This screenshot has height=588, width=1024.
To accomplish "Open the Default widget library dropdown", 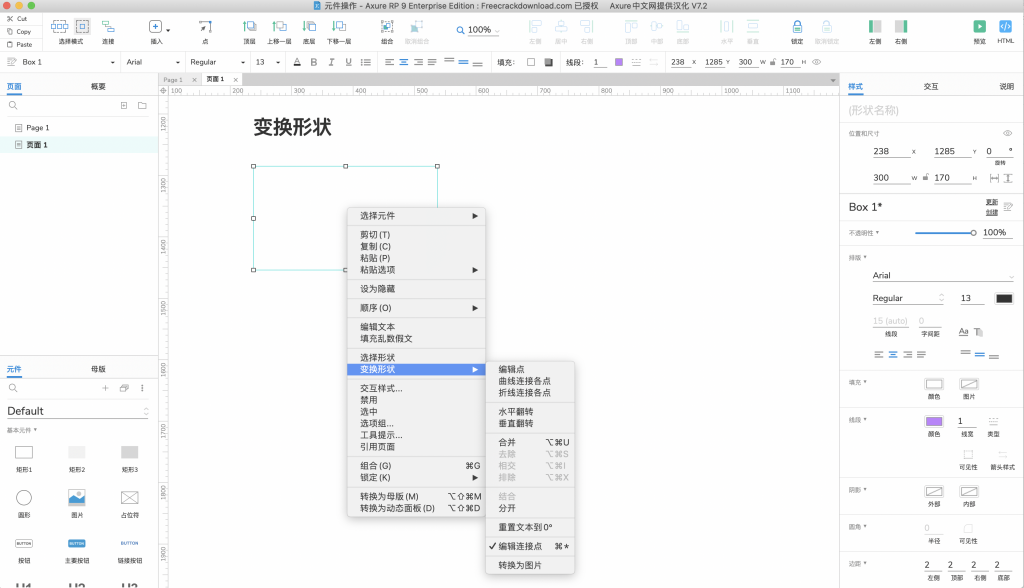I will point(78,411).
